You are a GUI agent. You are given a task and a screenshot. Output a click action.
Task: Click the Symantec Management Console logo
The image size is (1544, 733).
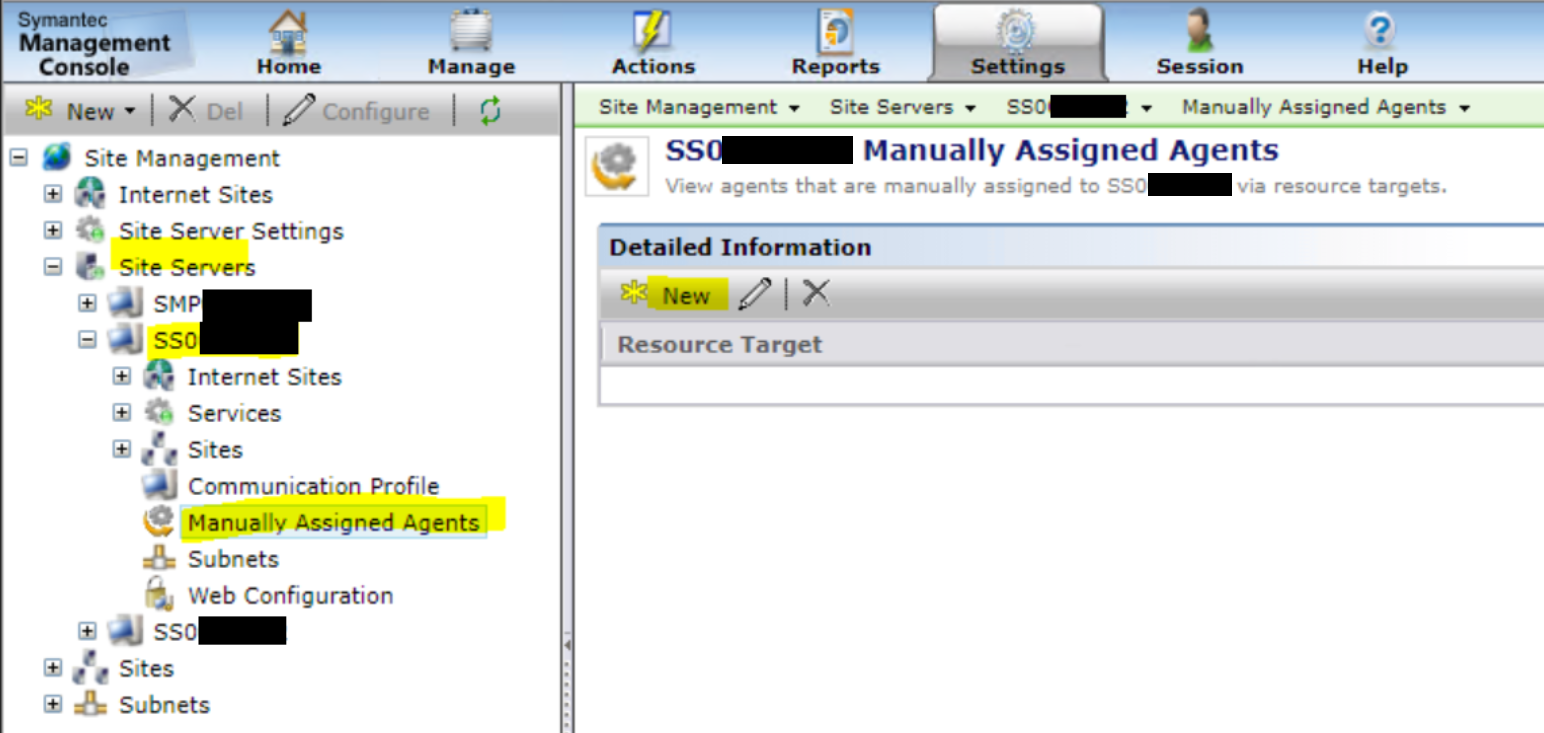click(x=94, y=44)
